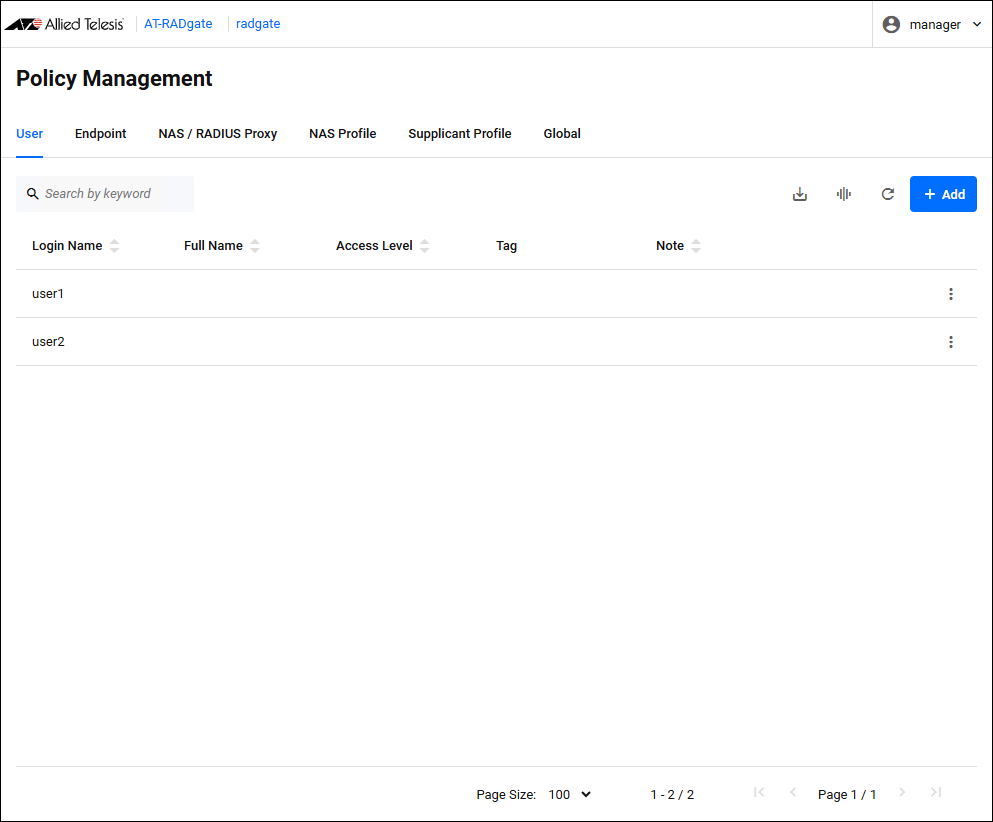Image resolution: width=993 pixels, height=822 pixels.
Task: Sort by Note column
Action: [x=696, y=246]
